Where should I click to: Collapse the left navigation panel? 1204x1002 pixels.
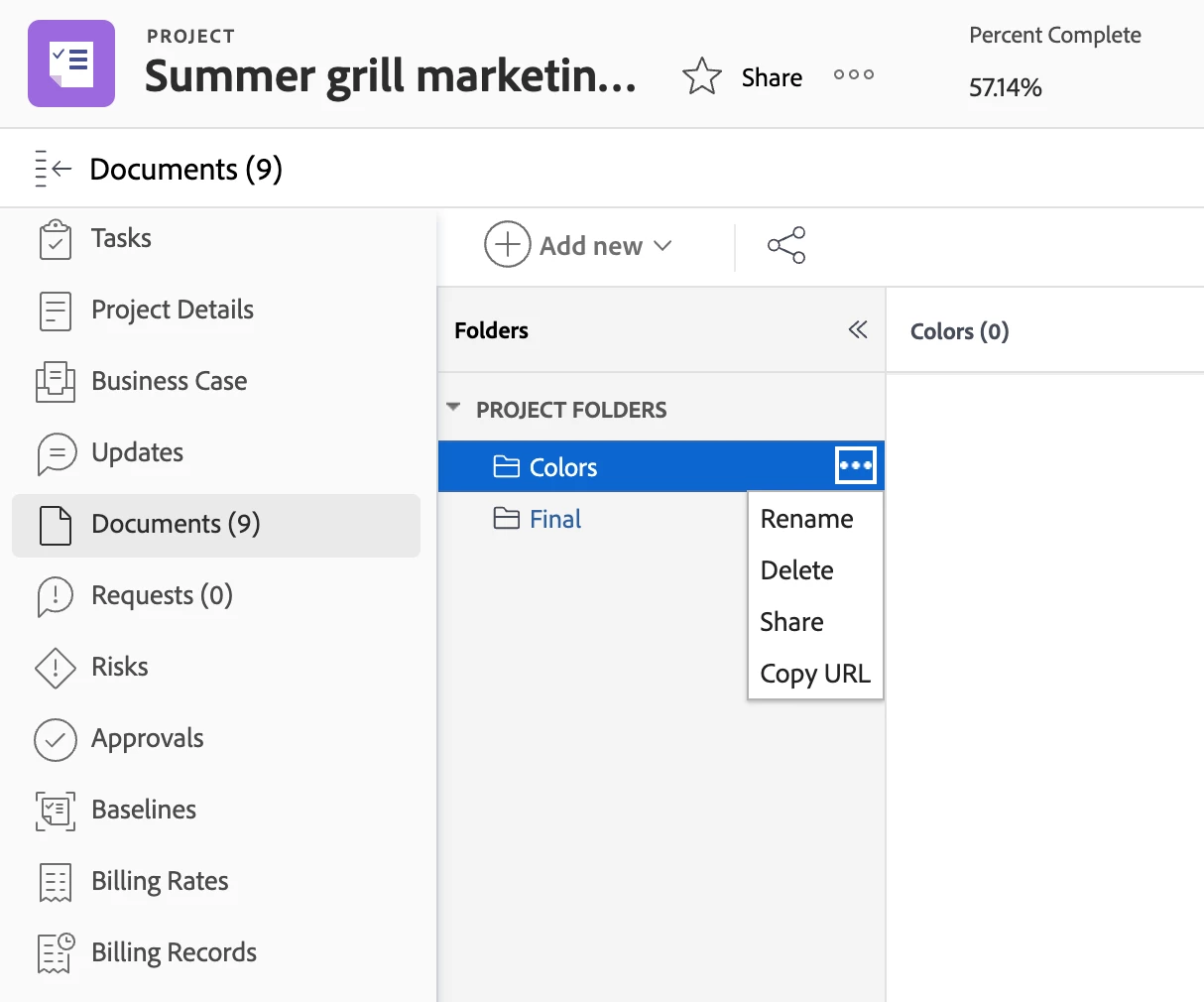tap(54, 169)
